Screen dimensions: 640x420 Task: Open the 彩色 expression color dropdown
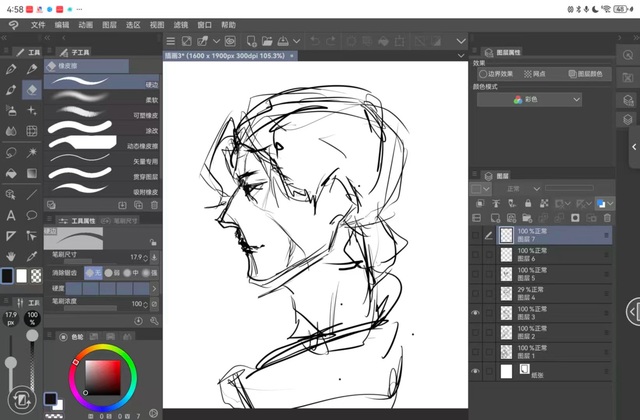pos(529,100)
